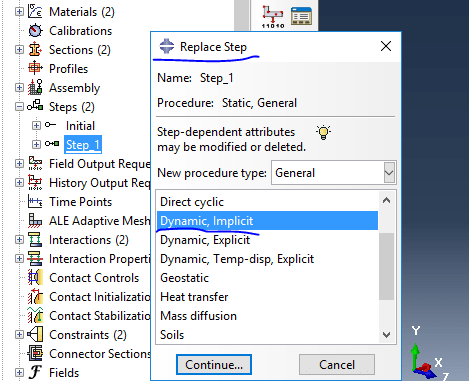This screenshot has width=469, height=381.
Task: Close the Replace Step dialog
Action: tap(386, 46)
